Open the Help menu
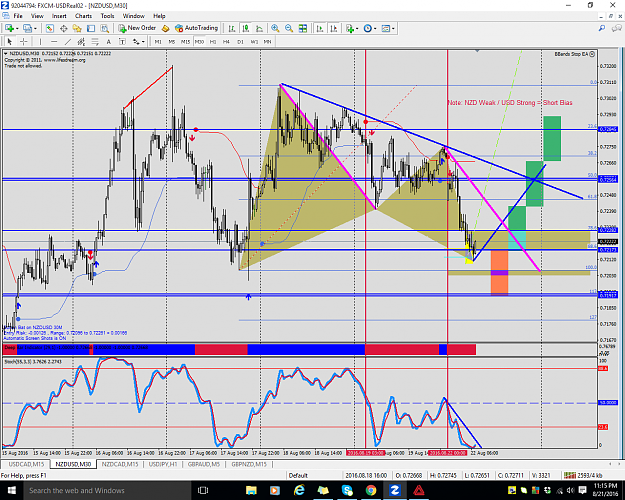Image resolution: width=625 pixels, height=500 pixels. coord(159,16)
